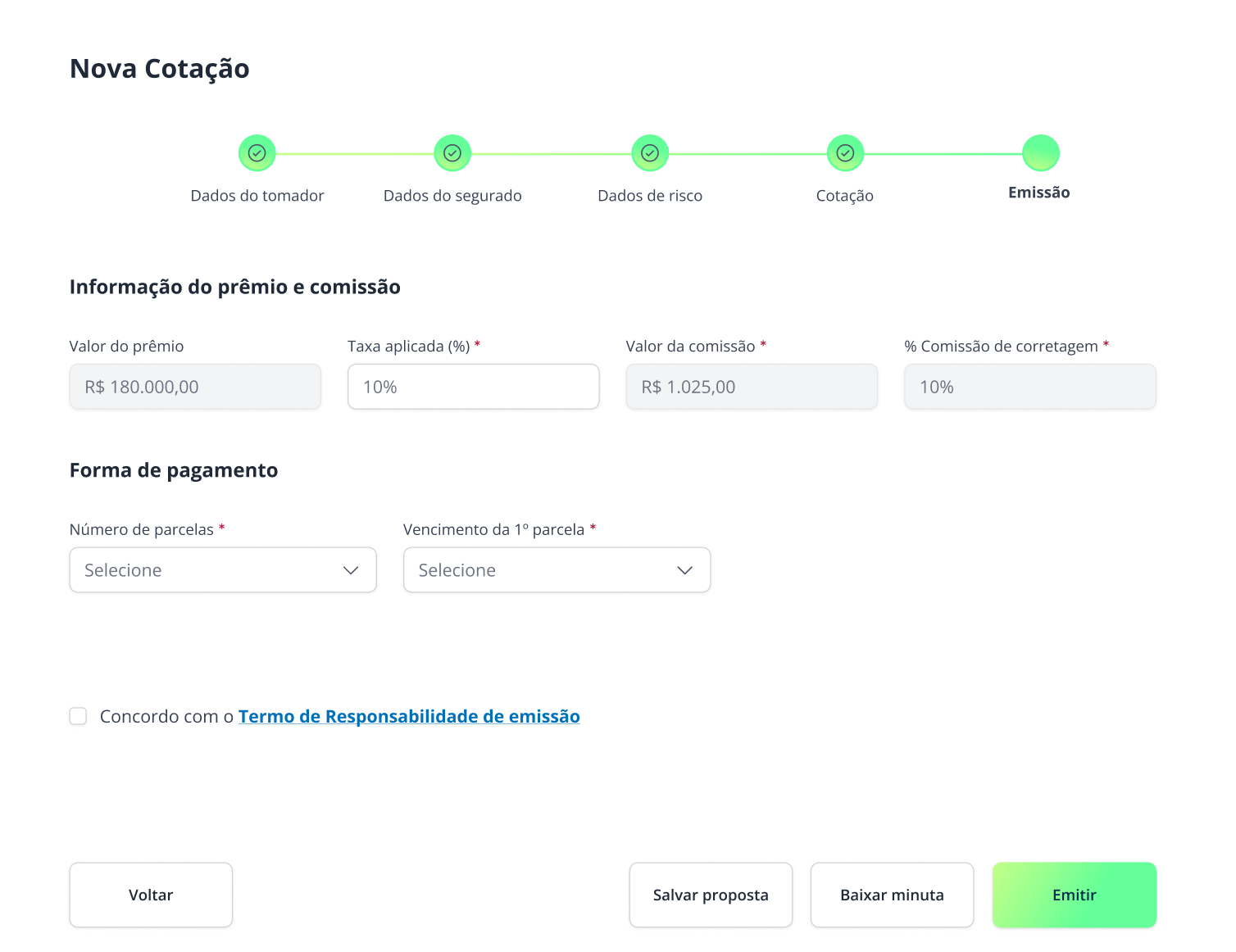Click the chevron in Número de parcelas

[x=351, y=570]
